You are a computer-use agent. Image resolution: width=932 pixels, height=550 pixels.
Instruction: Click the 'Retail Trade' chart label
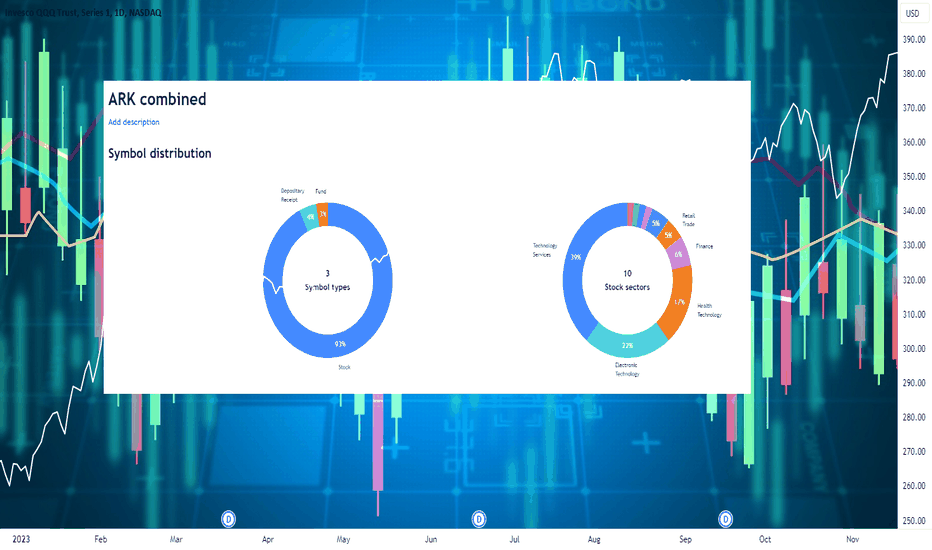(688, 220)
